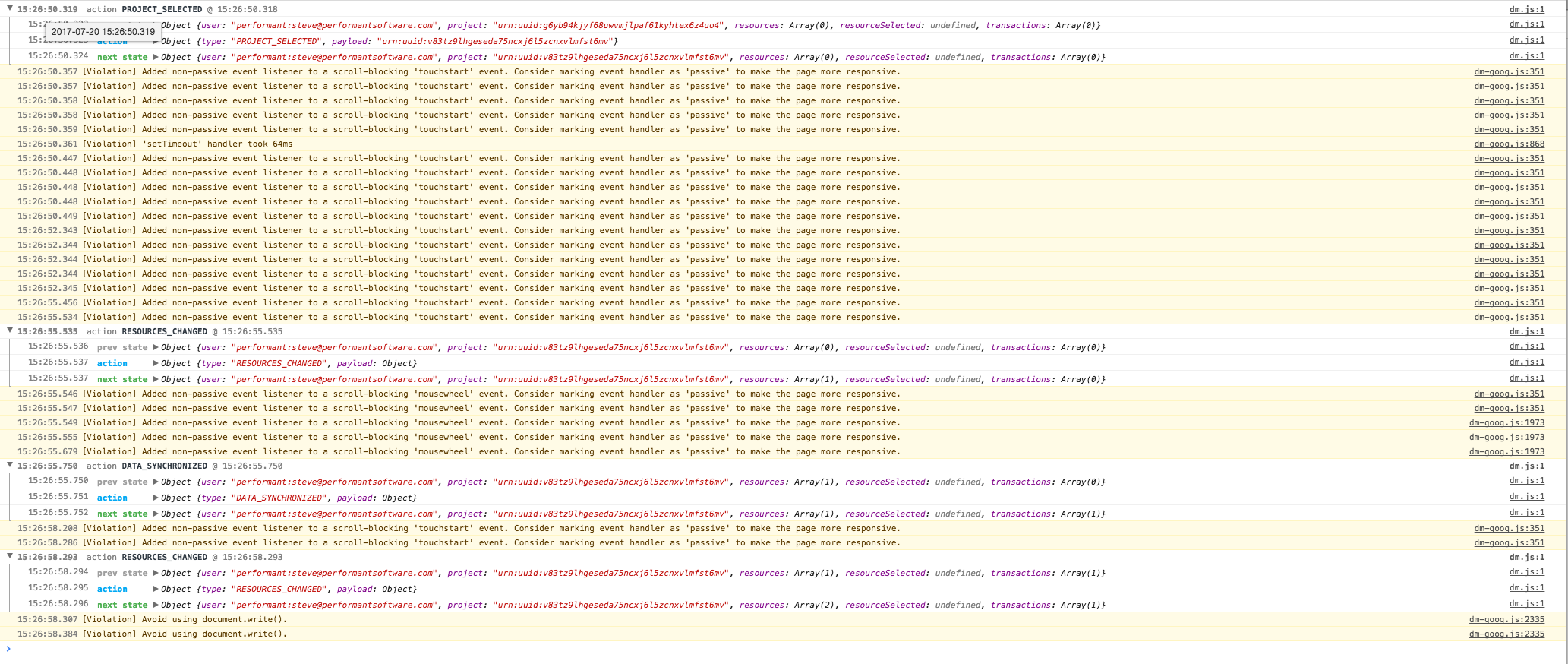Open dm.js:1 link on 15:26:58.293 RESOURCES_CHANGED header

(1526, 558)
